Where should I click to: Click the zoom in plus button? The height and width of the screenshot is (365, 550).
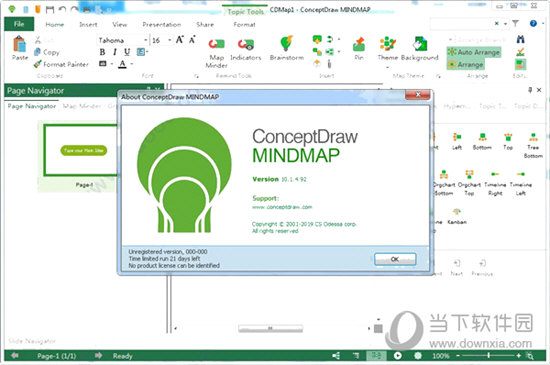tap(519, 356)
